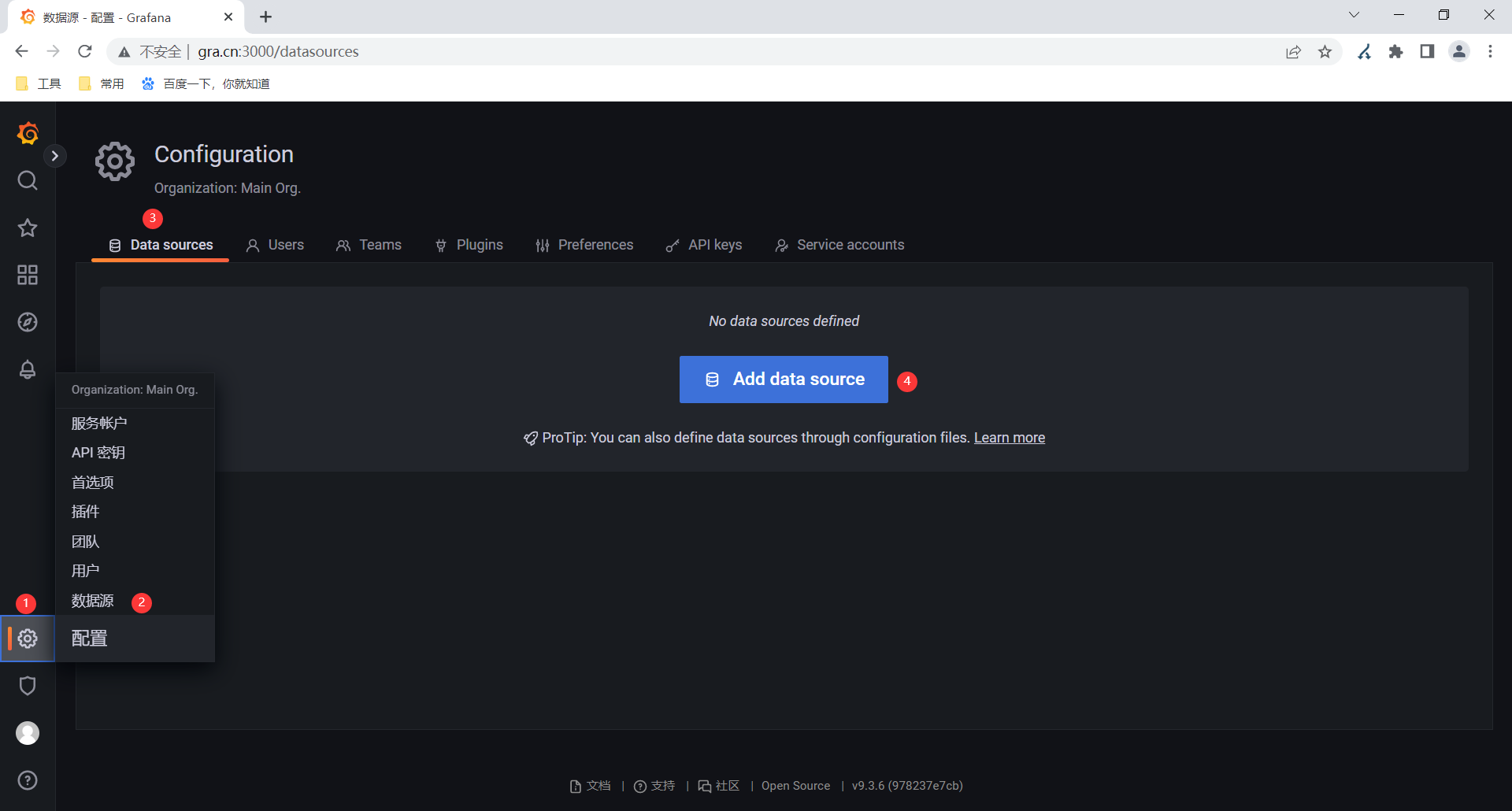
Task: Open the Dashboards grid icon in sidebar
Action: 28,275
